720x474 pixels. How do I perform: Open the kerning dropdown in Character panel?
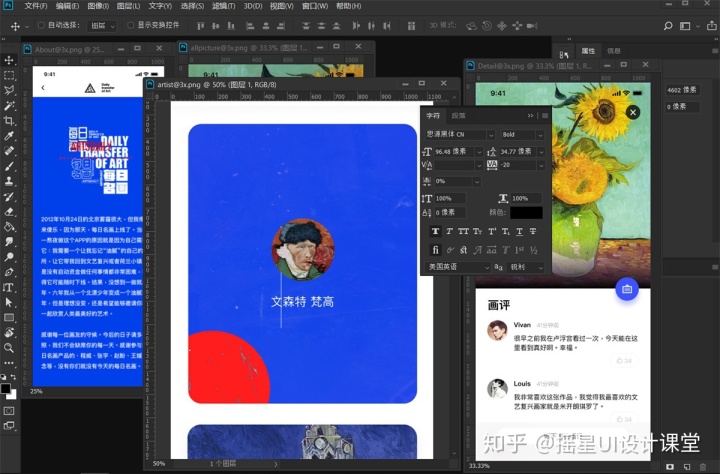tap(479, 165)
